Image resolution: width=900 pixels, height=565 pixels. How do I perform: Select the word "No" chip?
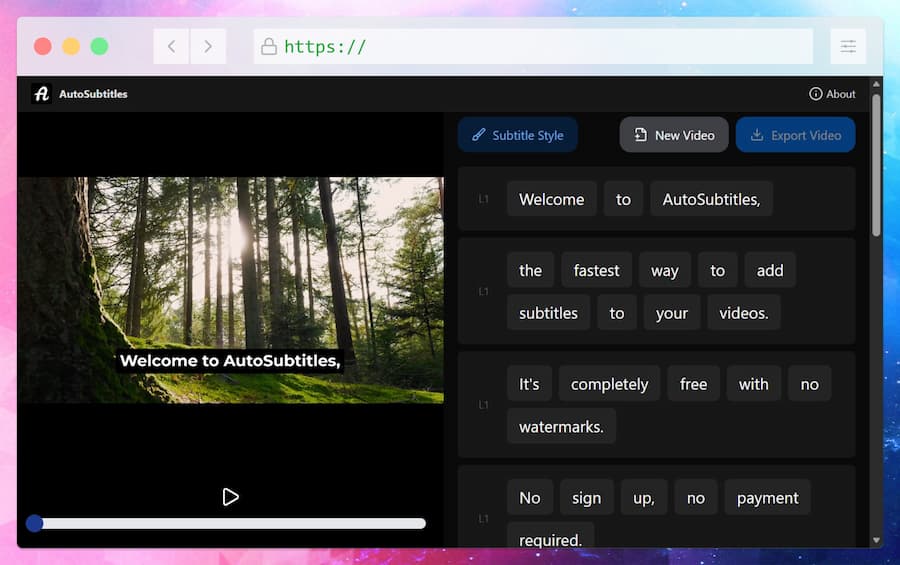pyautogui.click(x=530, y=497)
